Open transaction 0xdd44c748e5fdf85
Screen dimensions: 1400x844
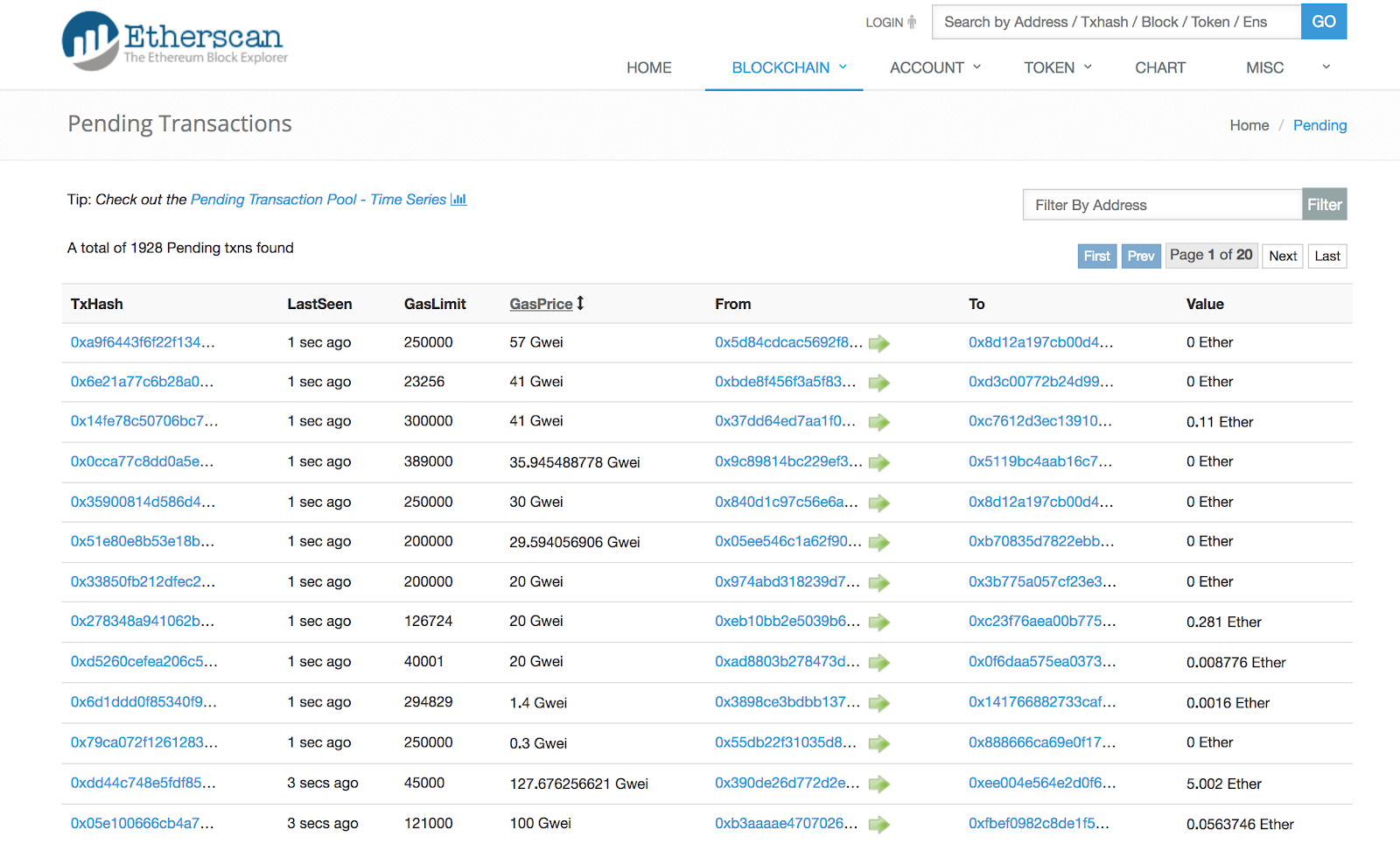click(143, 783)
